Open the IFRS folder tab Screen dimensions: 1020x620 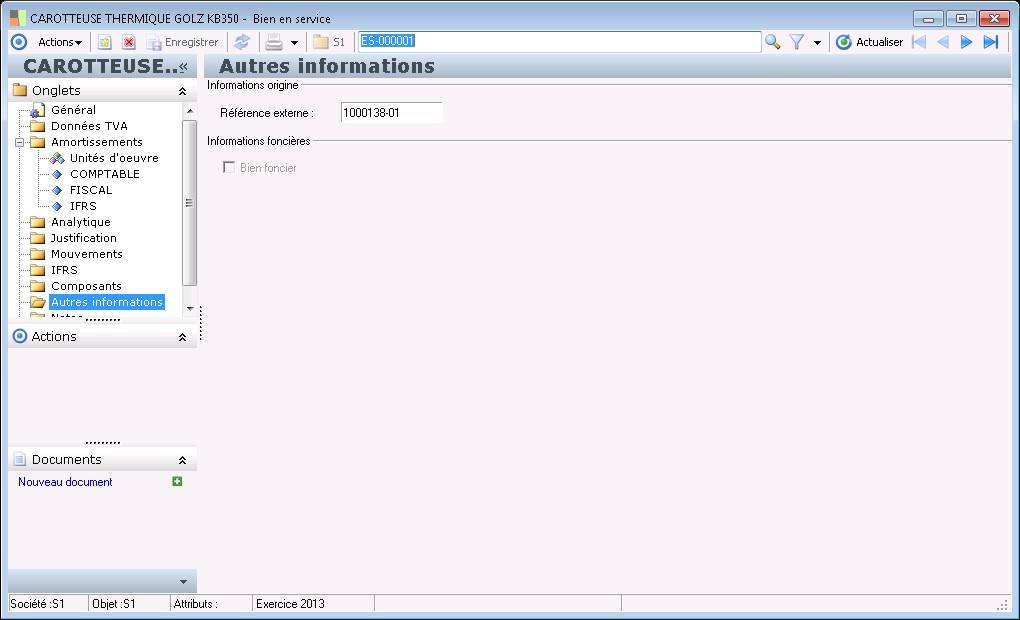coord(64,270)
